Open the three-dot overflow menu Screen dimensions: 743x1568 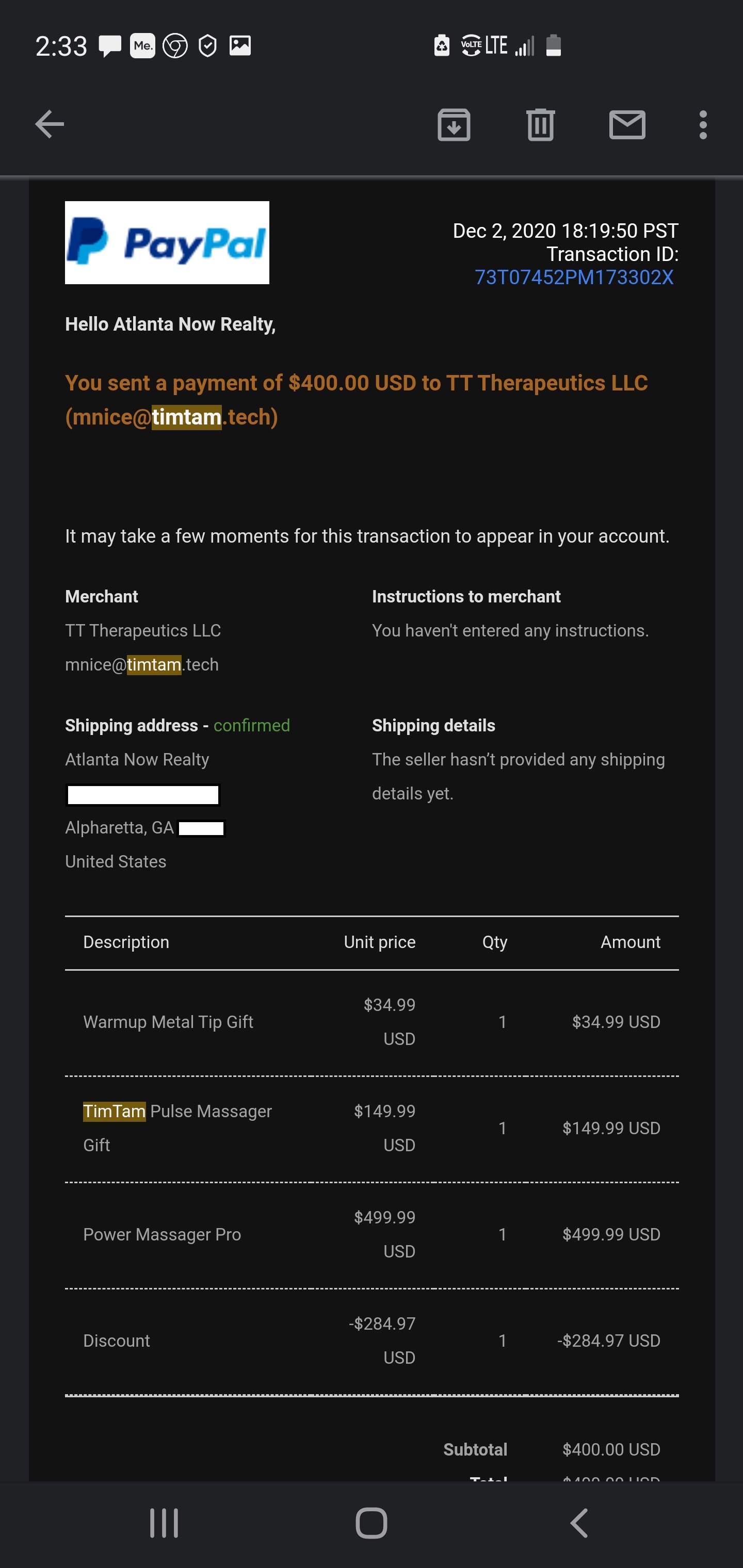(x=703, y=125)
